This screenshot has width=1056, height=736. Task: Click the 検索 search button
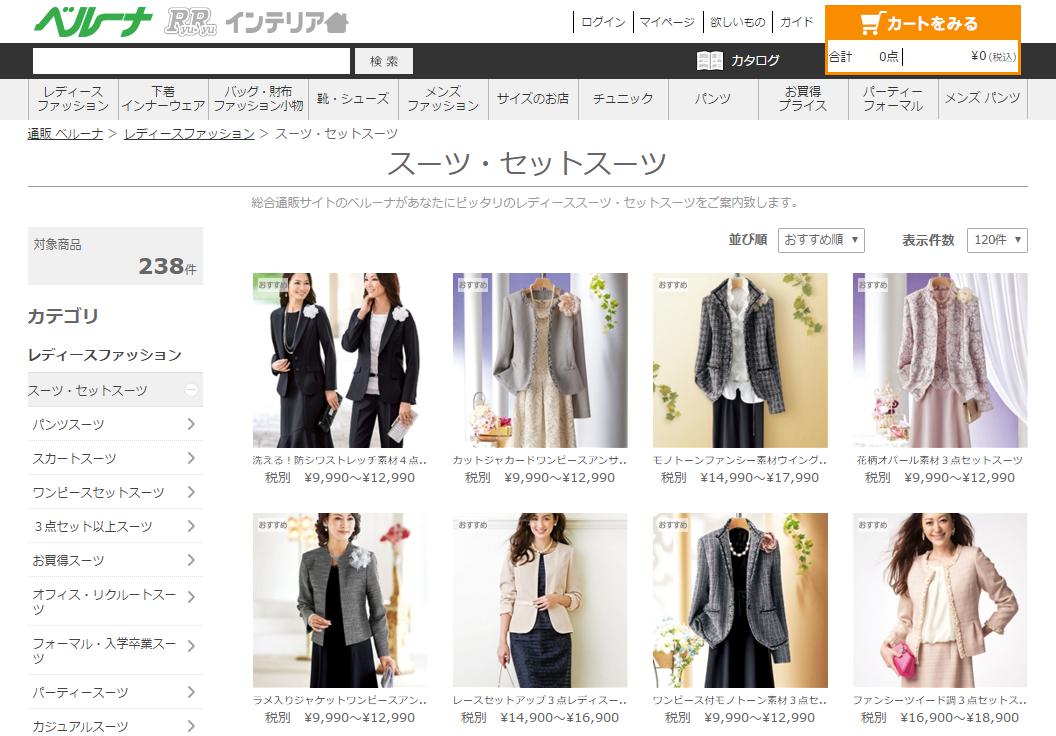[x=384, y=61]
